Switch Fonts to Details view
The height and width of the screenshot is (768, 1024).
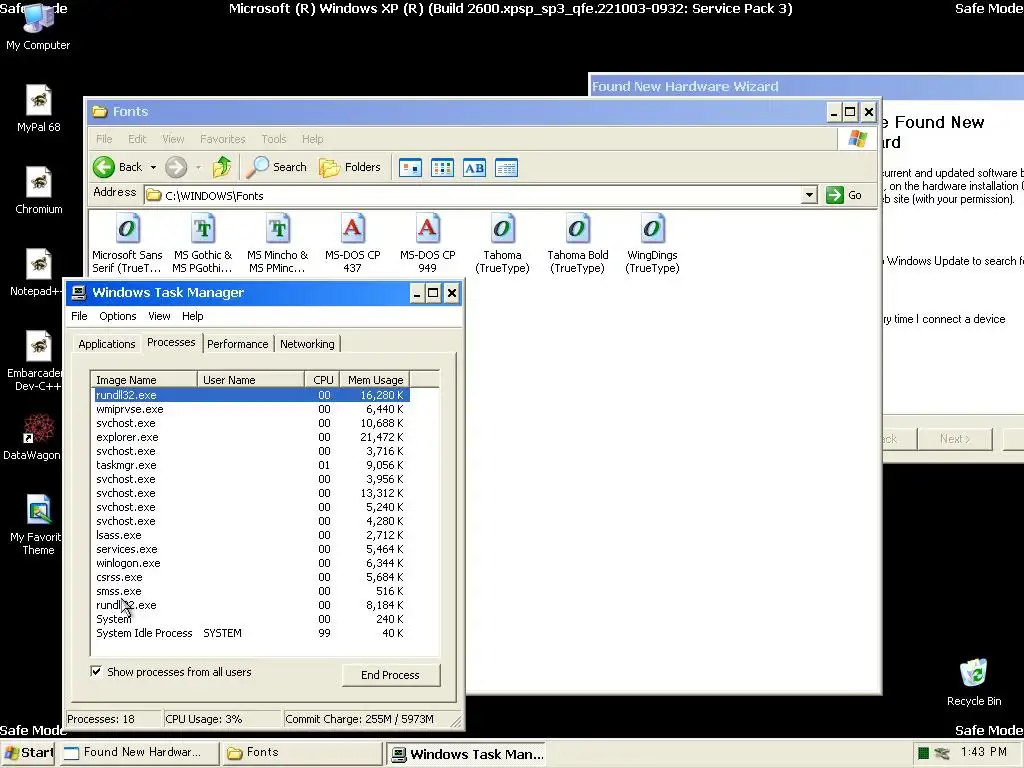(506, 168)
